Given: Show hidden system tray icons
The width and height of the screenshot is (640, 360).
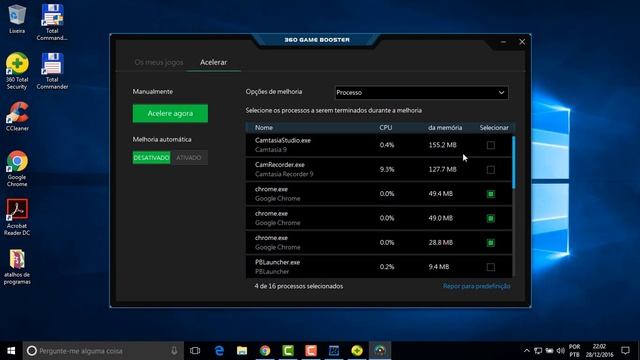Looking at the screenshot, I should click(x=527, y=351).
